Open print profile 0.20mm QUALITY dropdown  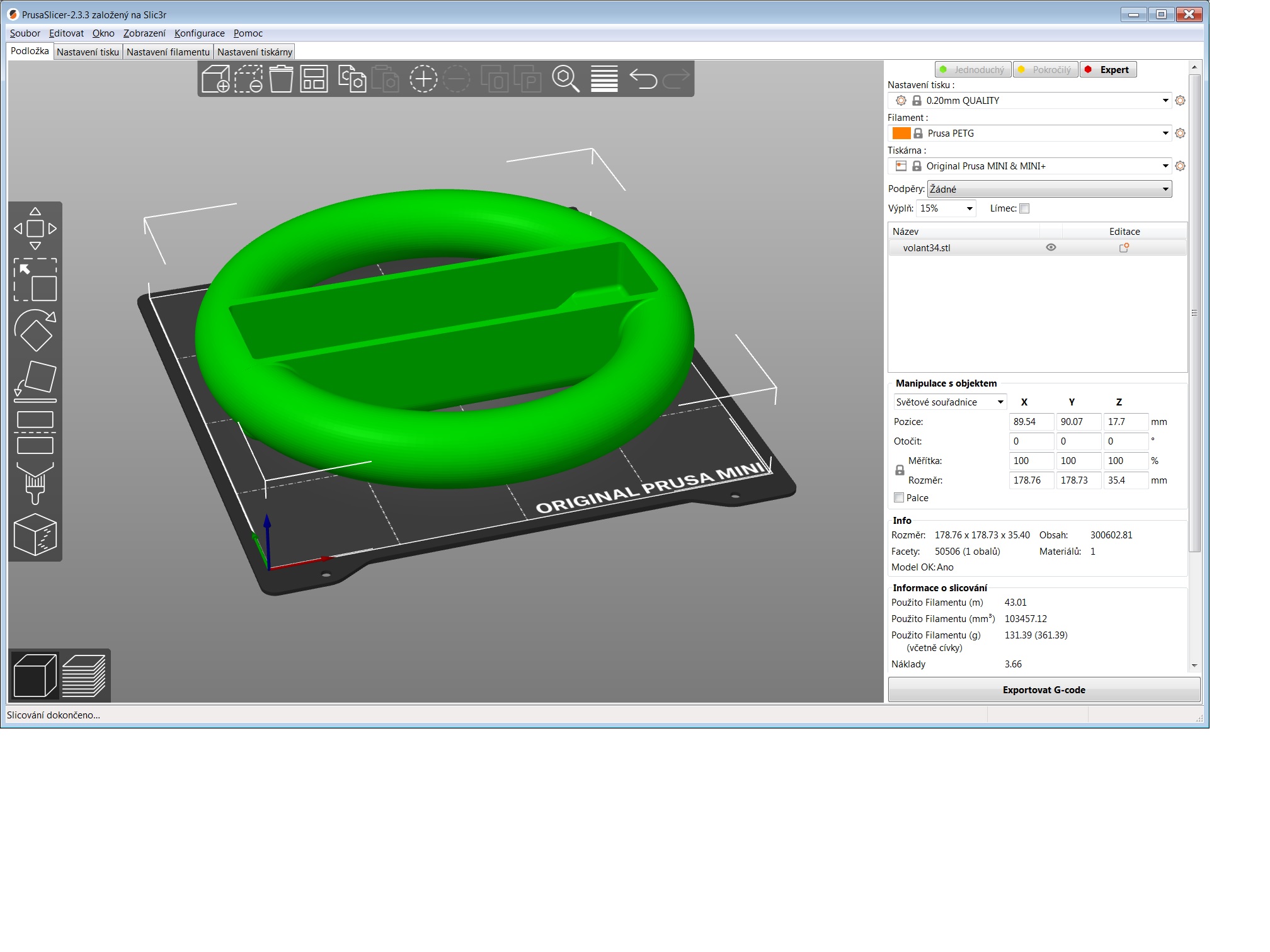[1030, 101]
